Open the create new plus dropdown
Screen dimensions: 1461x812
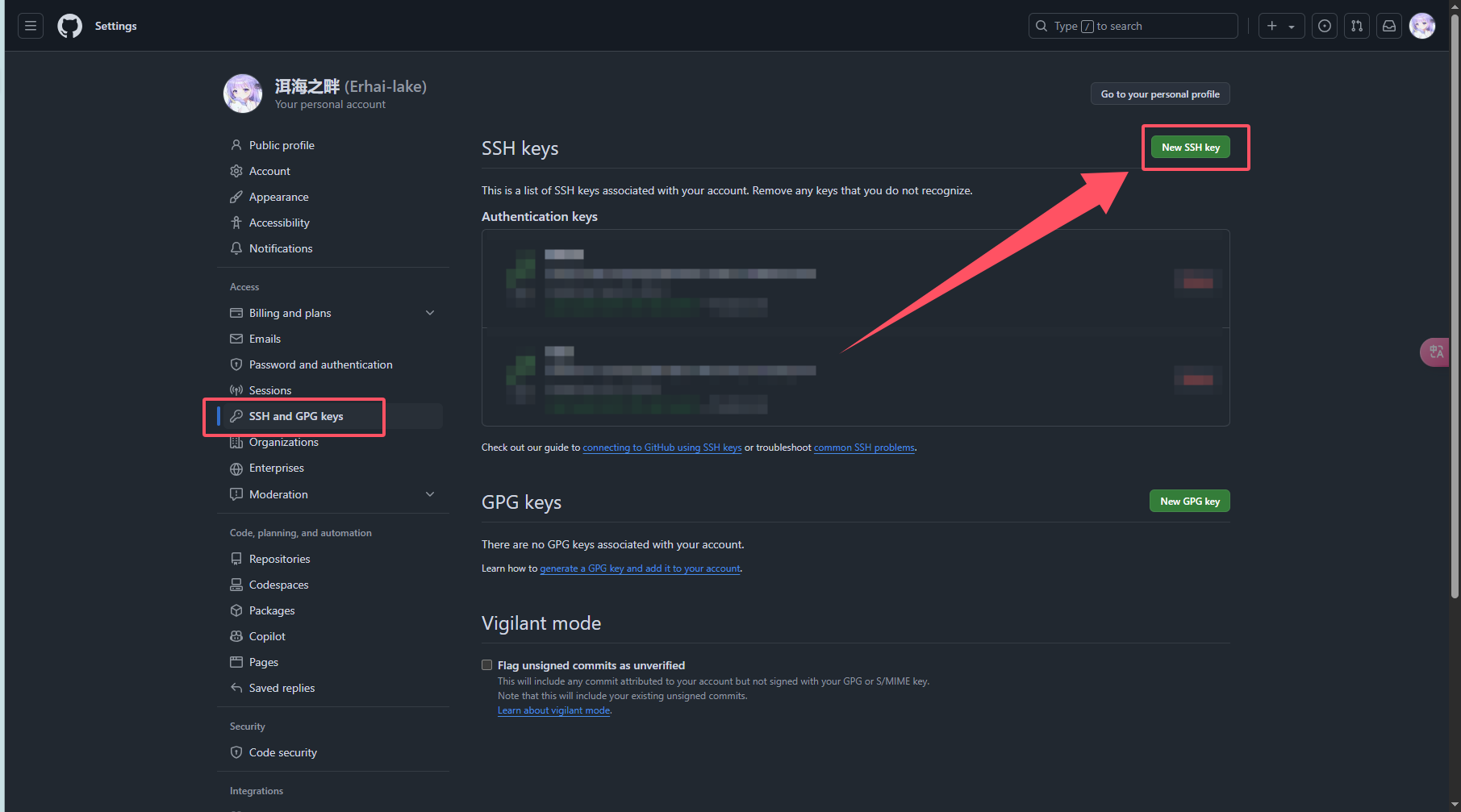point(1280,26)
